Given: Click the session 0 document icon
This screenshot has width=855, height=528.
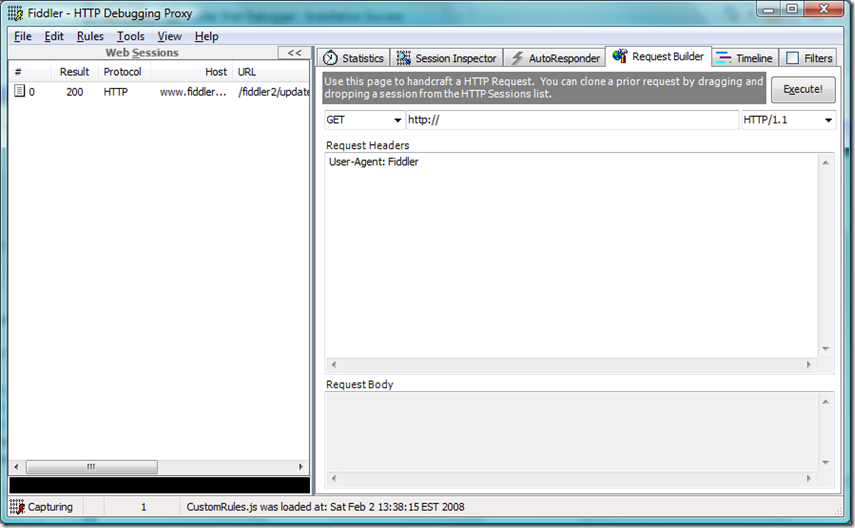Looking at the screenshot, I should click(x=19, y=91).
